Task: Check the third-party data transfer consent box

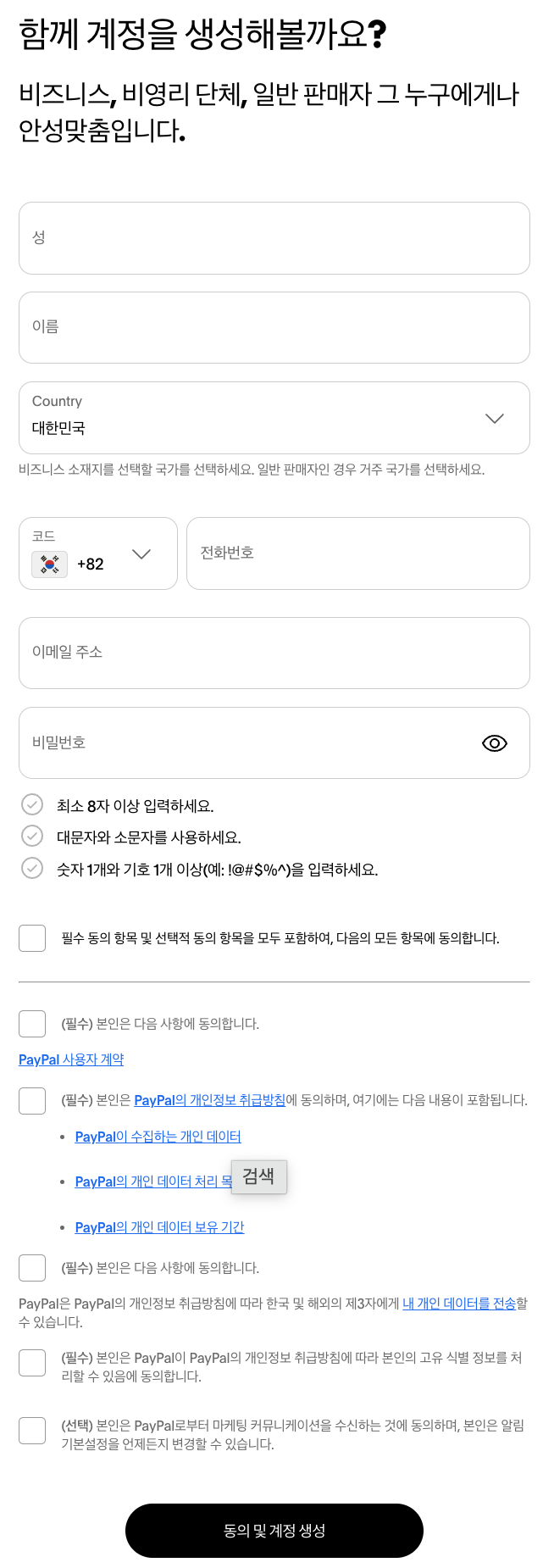Action: tap(32, 1267)
